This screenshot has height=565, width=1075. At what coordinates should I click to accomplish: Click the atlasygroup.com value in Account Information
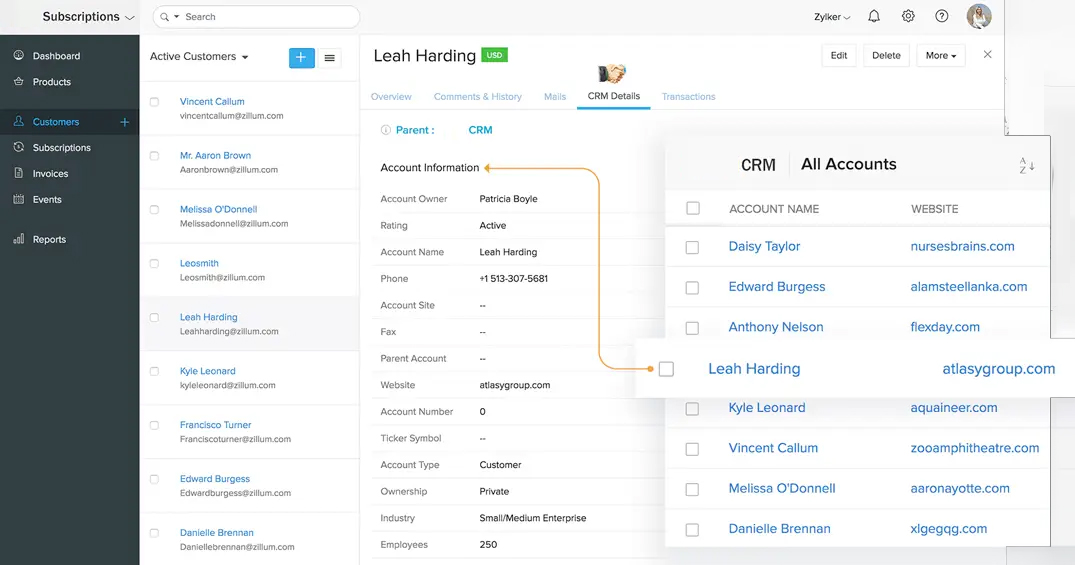[515, 385]
